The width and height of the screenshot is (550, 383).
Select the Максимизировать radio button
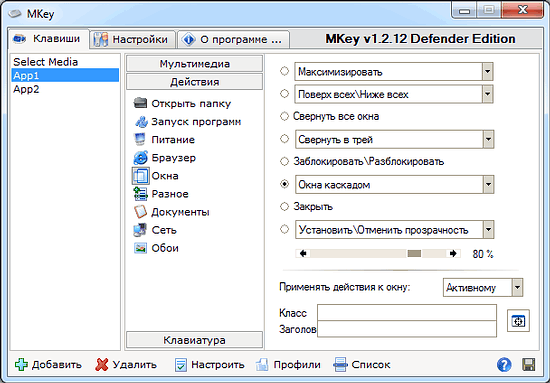click(284, 71)
